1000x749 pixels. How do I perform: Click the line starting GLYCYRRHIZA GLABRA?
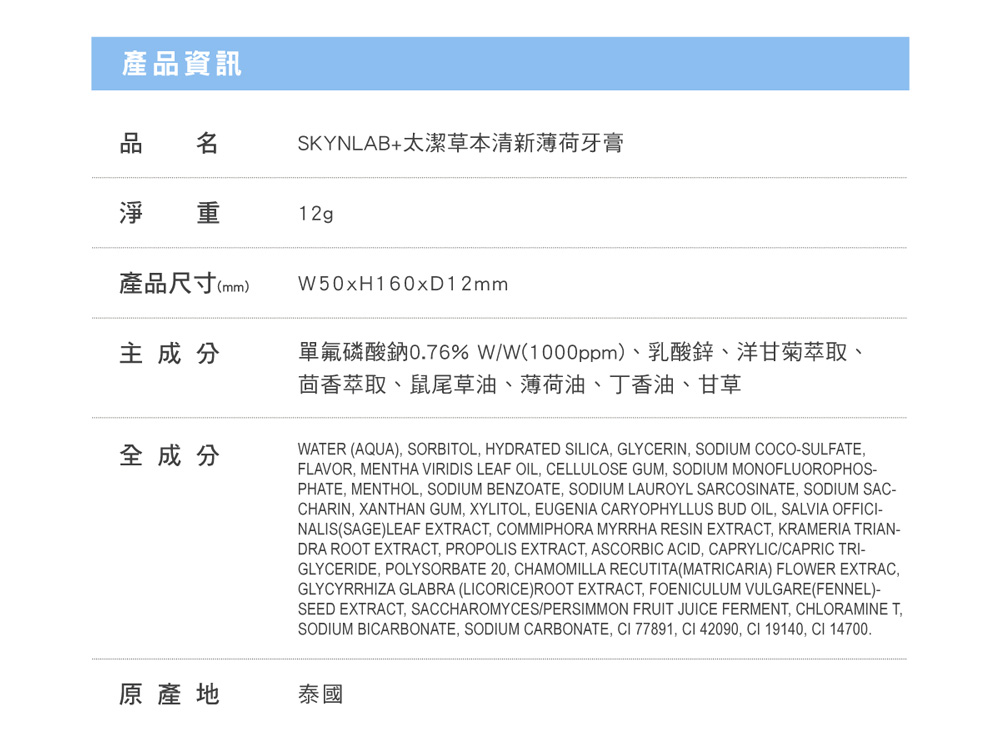pos(589,589)
